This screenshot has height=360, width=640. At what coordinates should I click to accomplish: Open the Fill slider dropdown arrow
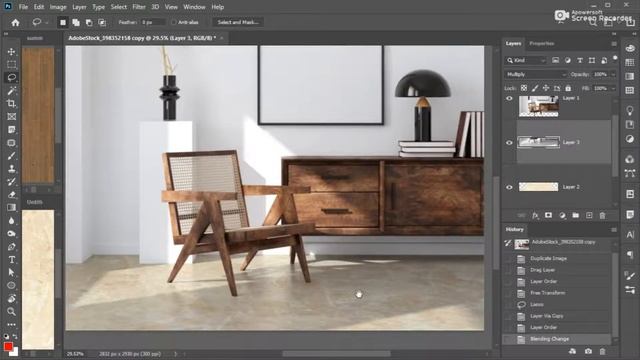(x=613, y=88)
